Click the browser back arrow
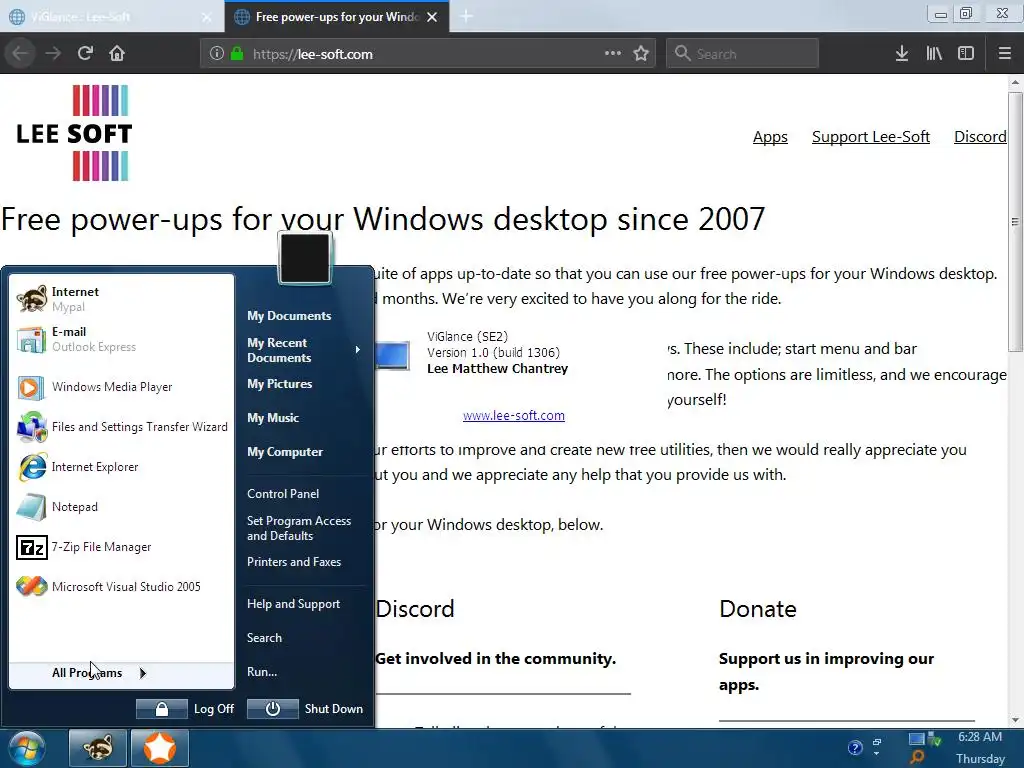1024x768 pixels. point(20,53)
